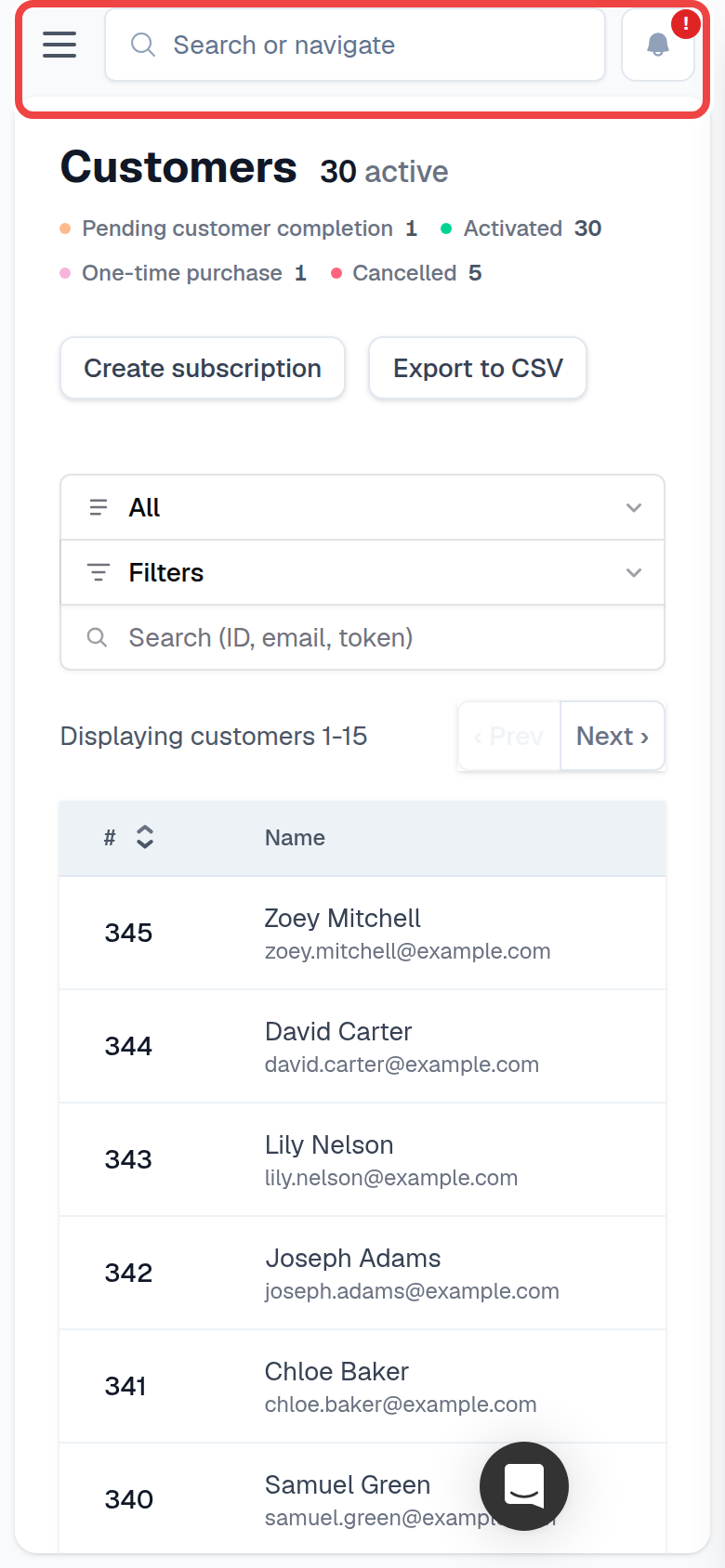Click the Name column header
Image resolution: width=725 pixels, height=1568 pixels.
point(295,838)
